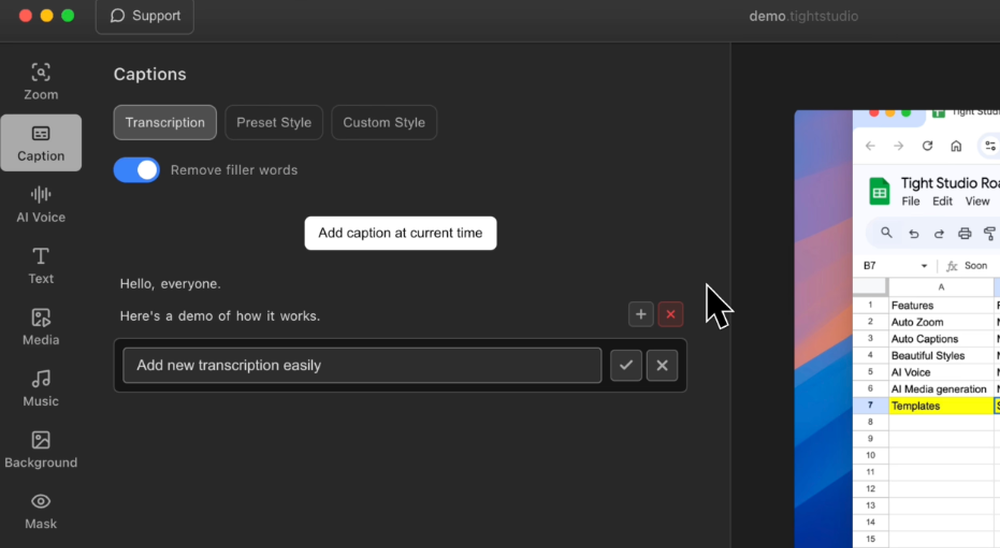This screenshot has height=548, width=1000.
Task: Cancel the new transcription entry
Action: [x=662, y=366]
